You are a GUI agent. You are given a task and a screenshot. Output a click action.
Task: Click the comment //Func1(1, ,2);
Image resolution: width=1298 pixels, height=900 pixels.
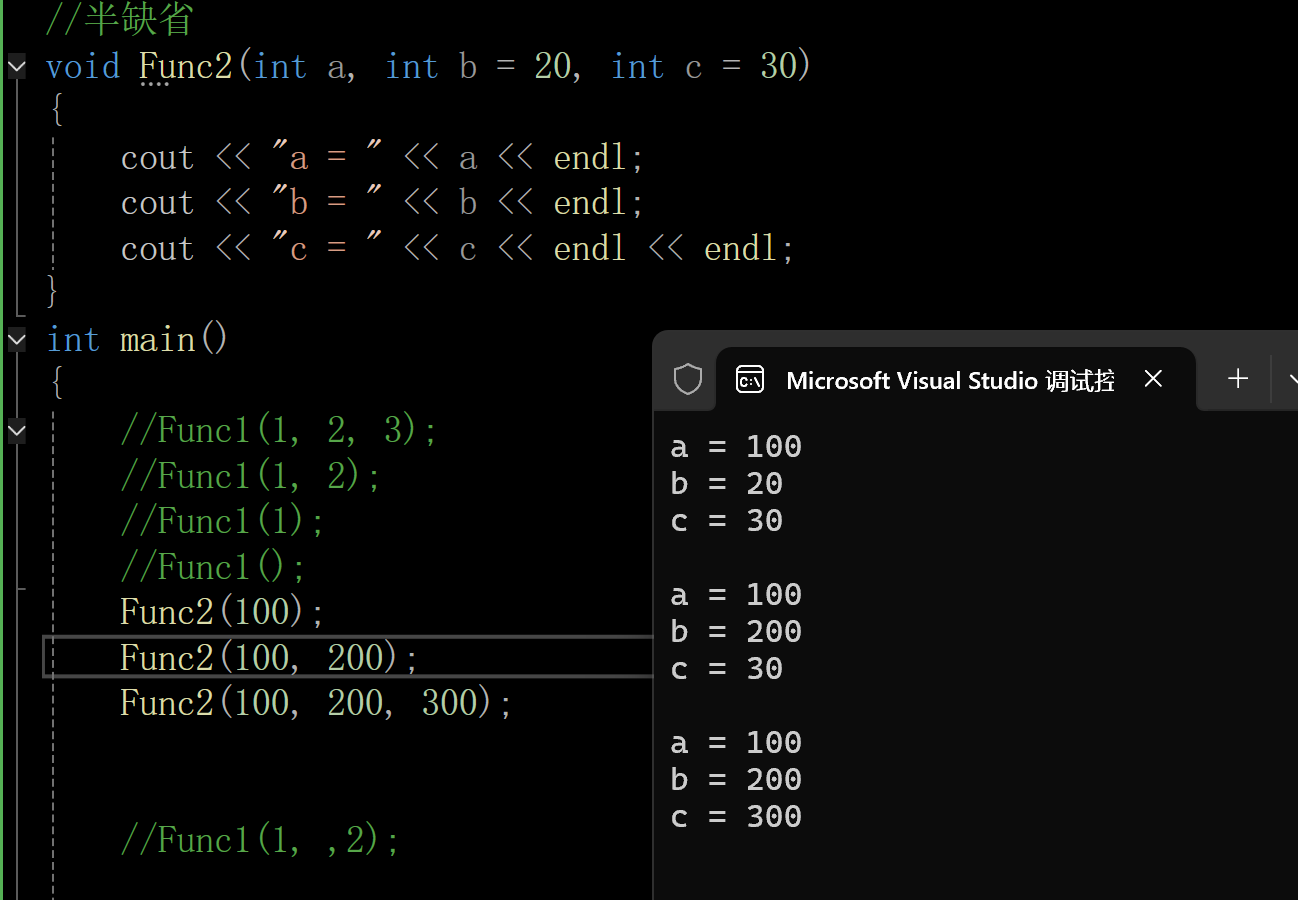coord(260,840)
